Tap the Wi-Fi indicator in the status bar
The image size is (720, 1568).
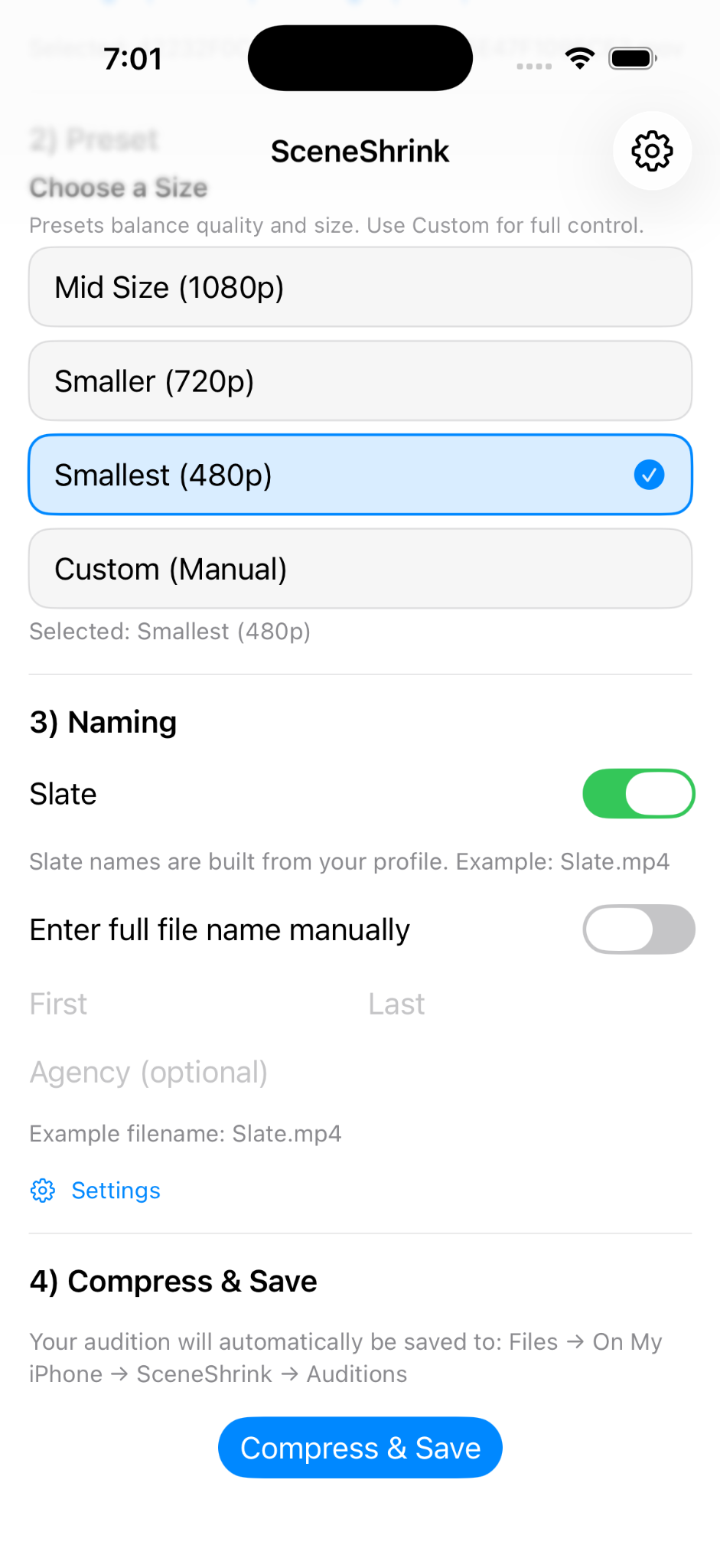tap(579, 57)
